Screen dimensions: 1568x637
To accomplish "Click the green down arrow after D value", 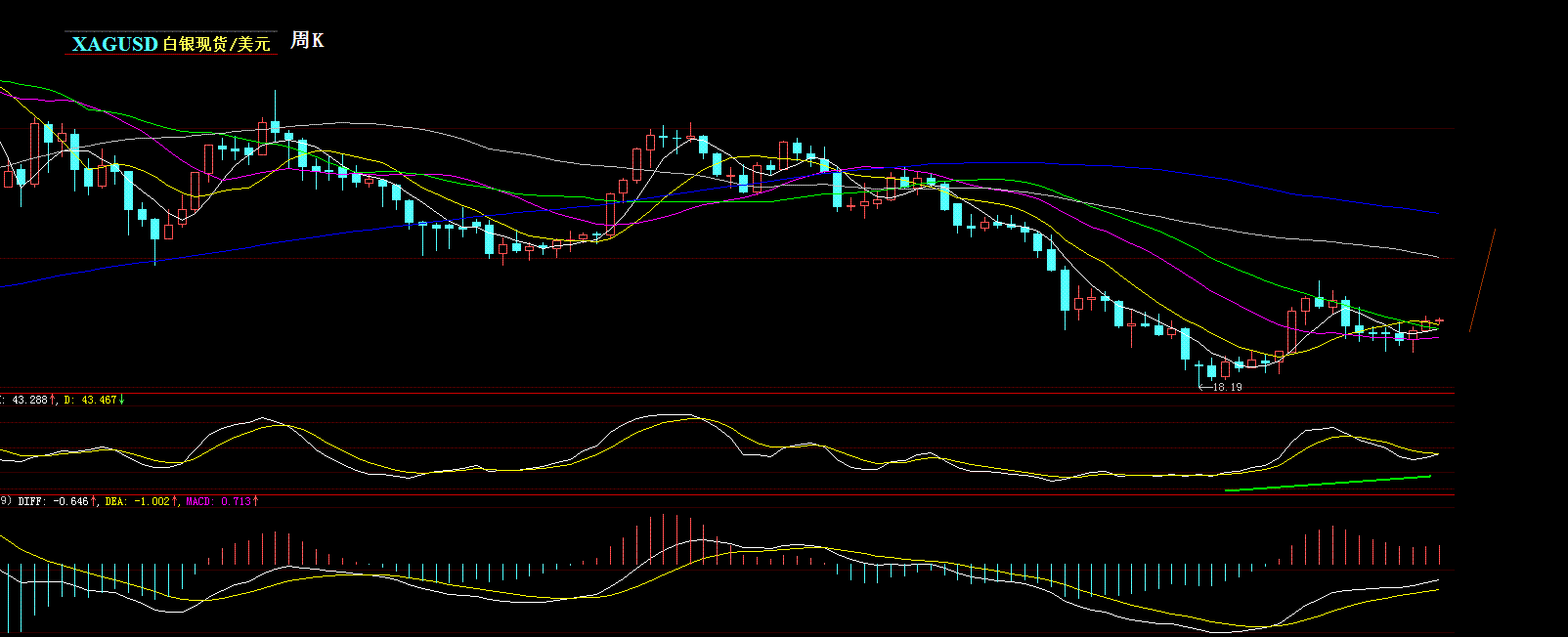I will click(122, 400).
